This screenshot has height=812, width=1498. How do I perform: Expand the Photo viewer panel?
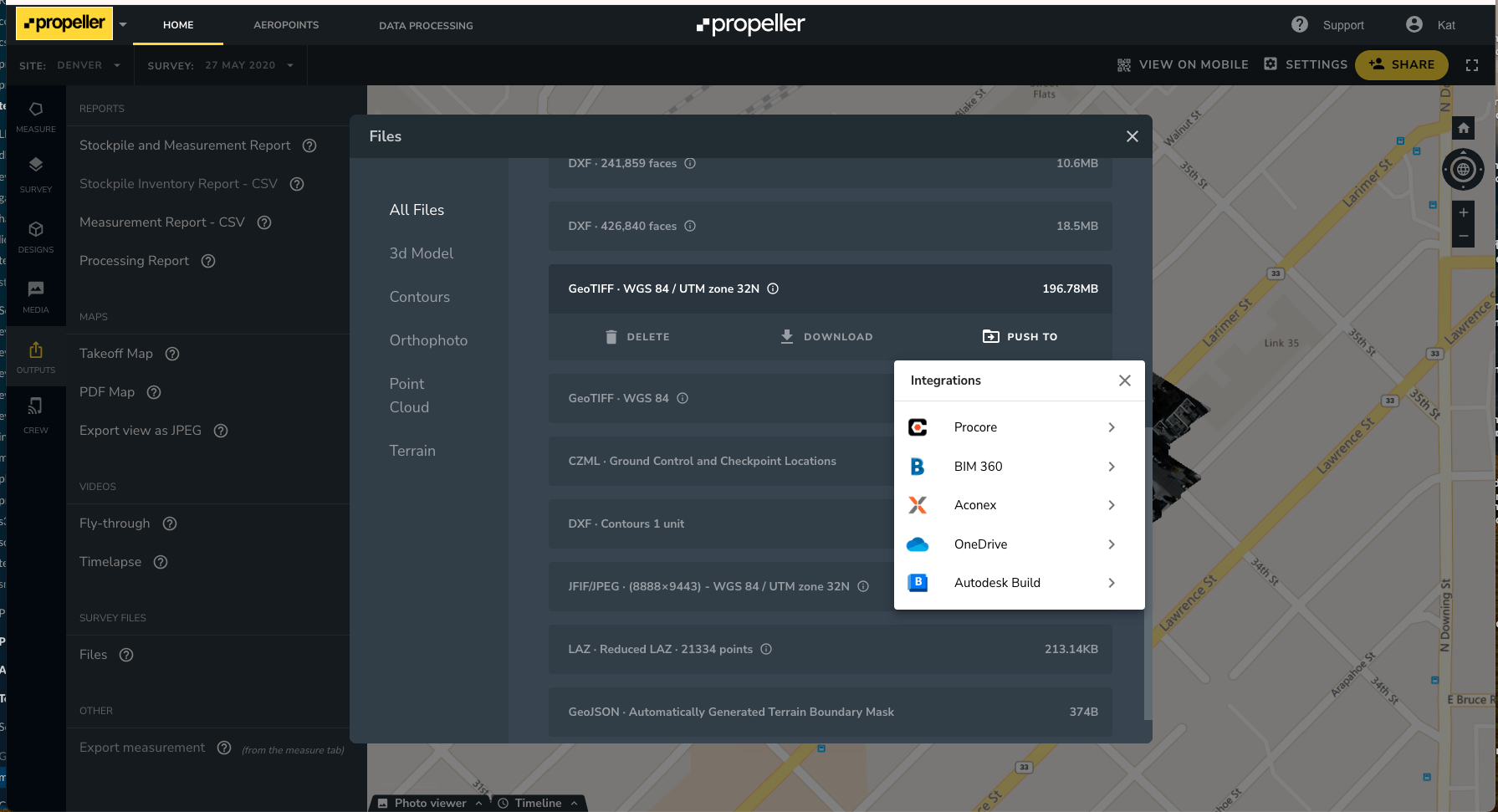(430, 803)
